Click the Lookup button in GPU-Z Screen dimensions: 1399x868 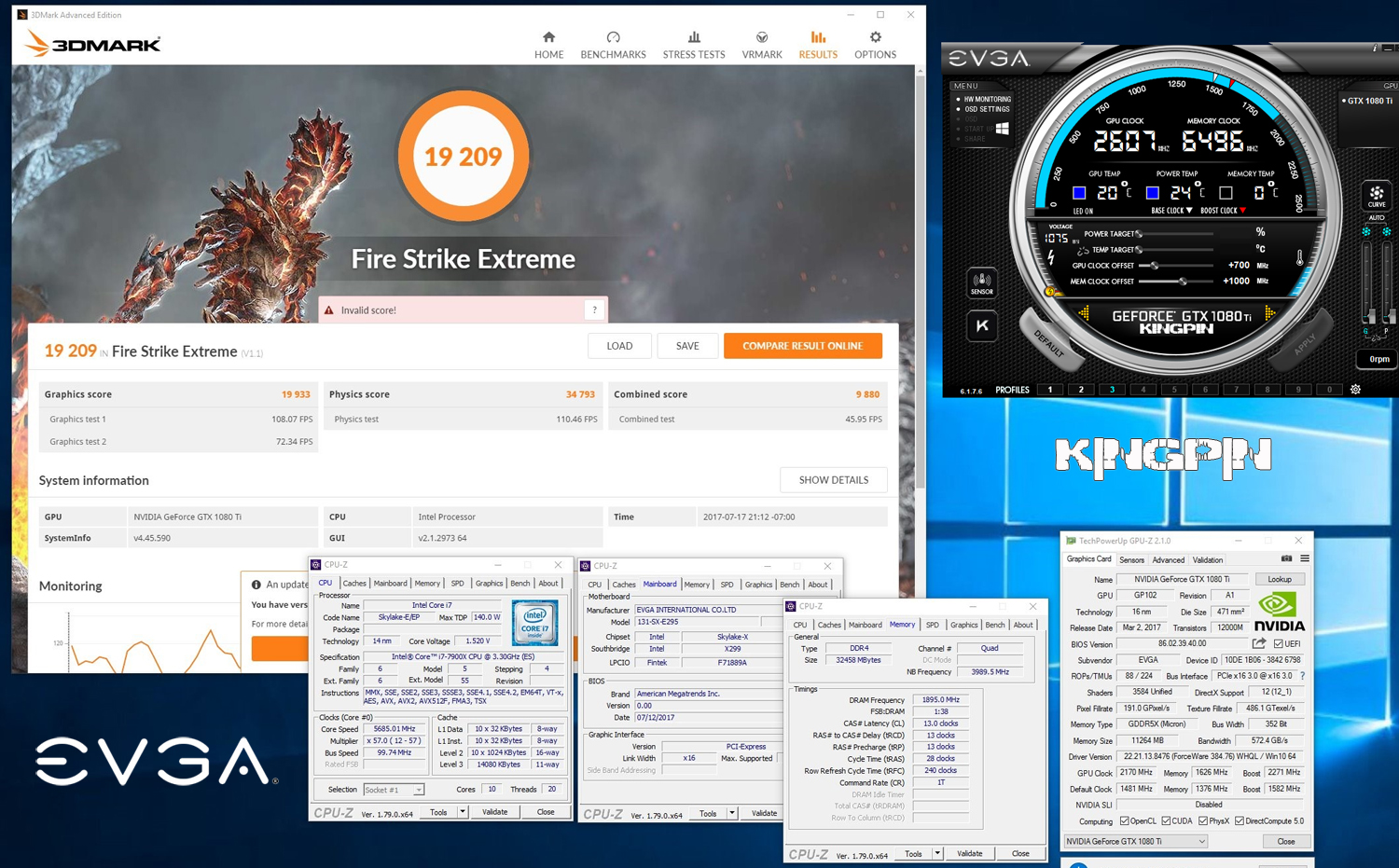coord(1280,579)
